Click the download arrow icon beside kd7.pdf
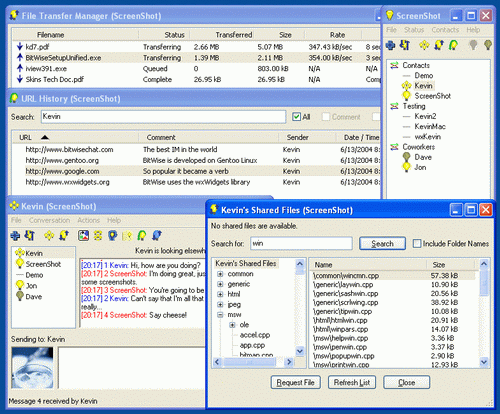The height and width of the screenshot is (414, 500). [20, 47]
